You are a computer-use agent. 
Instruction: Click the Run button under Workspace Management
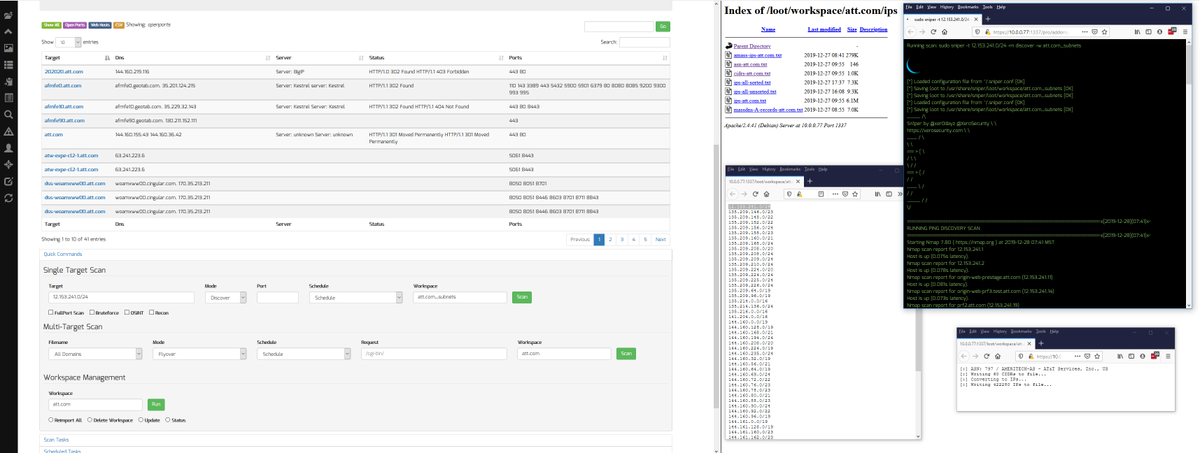point(156,404)
